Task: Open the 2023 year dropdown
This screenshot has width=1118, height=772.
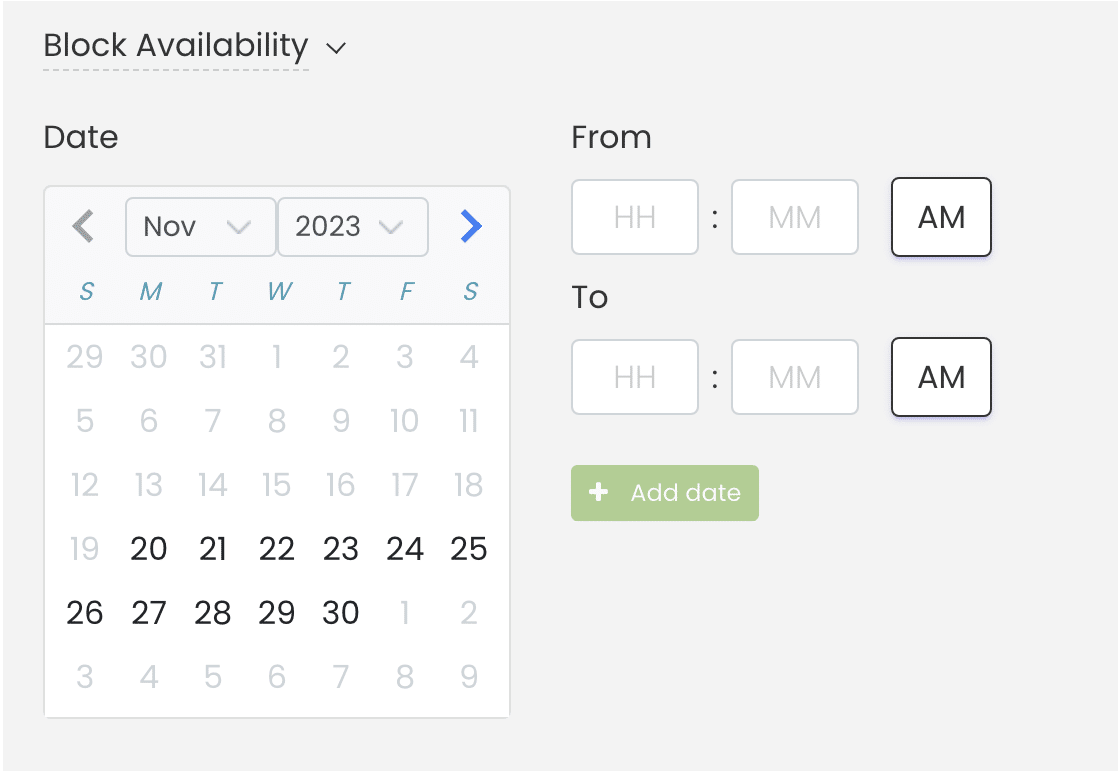Action: click(352, 227)
